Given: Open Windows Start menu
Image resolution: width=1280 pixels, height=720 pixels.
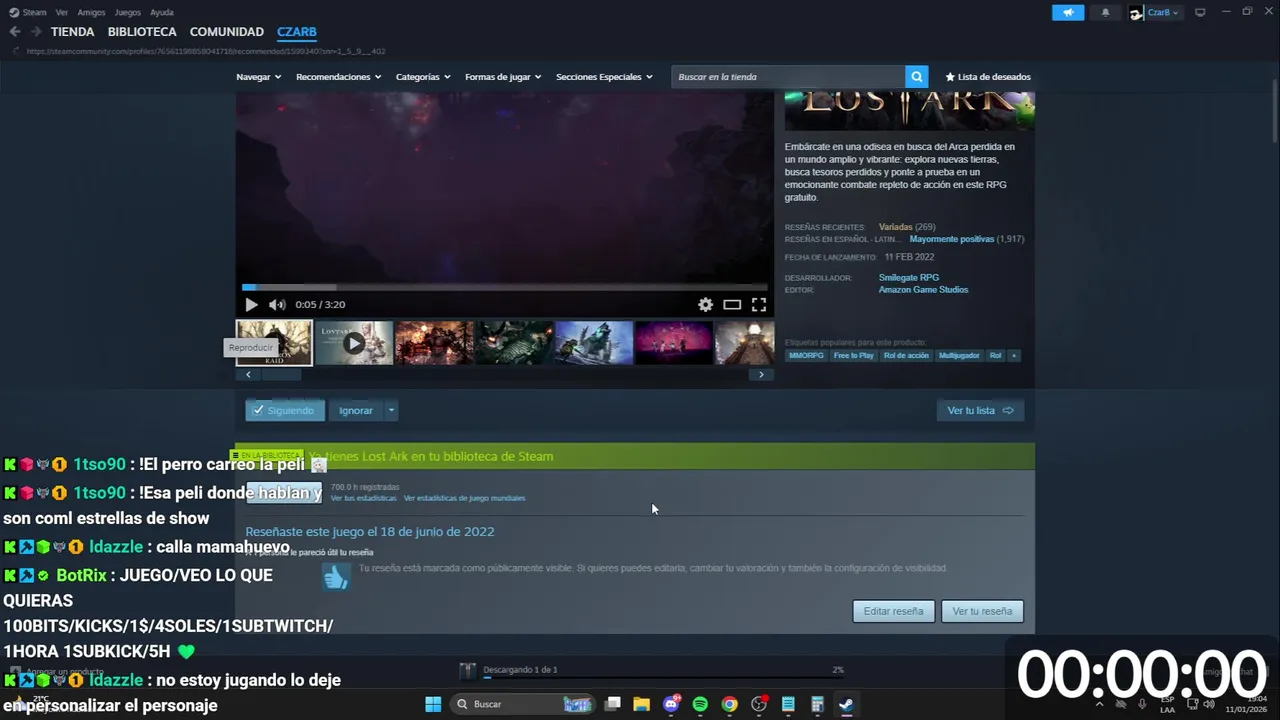Looking at the screenshot, I should [x=433, y=704].
